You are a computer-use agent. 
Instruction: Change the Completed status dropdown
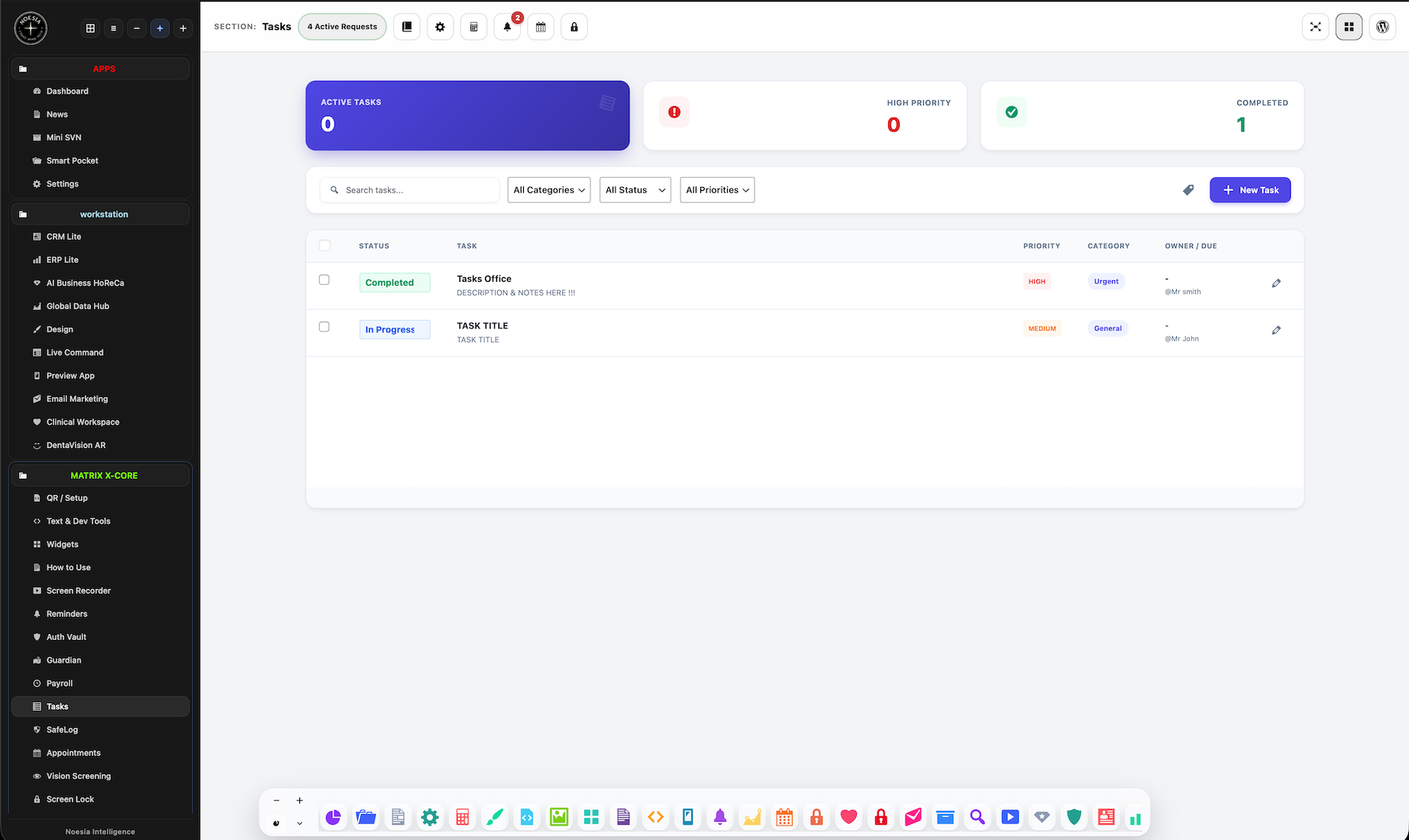click(x=395, y=283)
